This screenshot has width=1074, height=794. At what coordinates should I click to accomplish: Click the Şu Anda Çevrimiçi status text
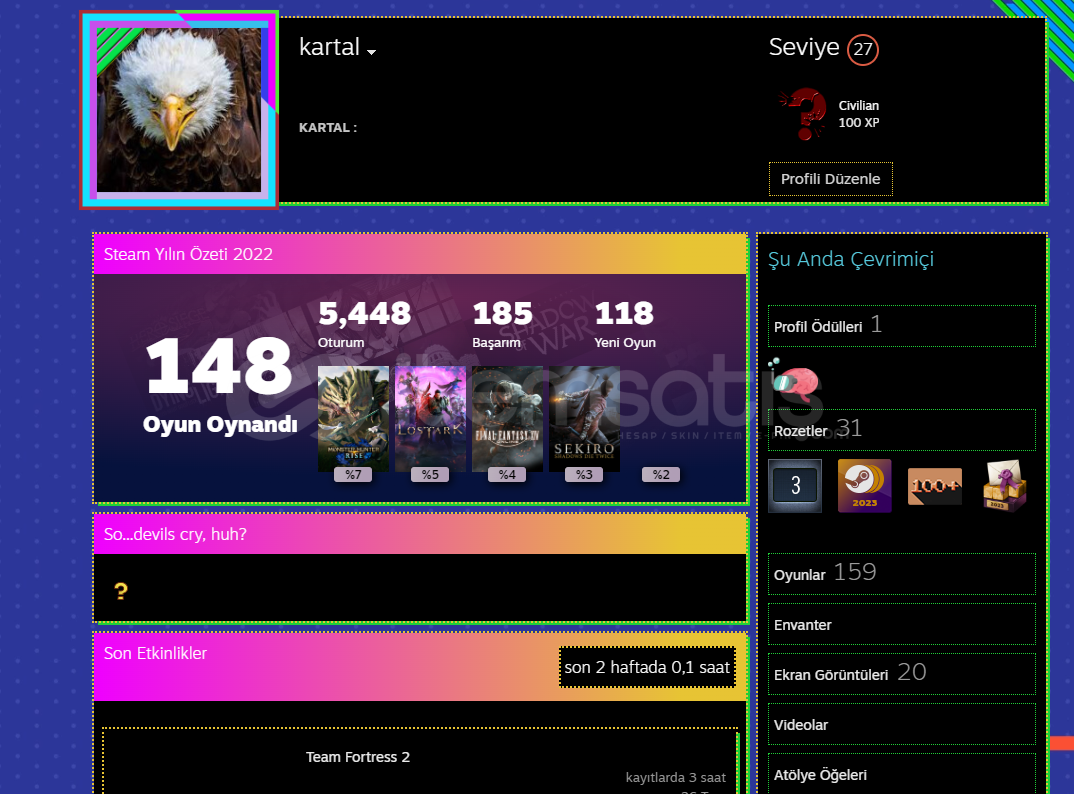(x=851, y=259)
